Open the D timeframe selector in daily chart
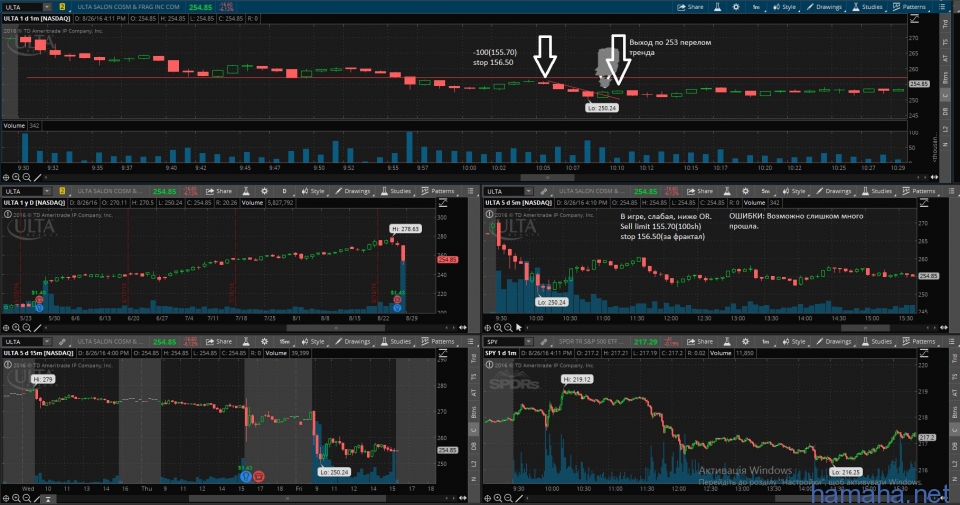Viewport: 960px width, 505px height. 284,191
